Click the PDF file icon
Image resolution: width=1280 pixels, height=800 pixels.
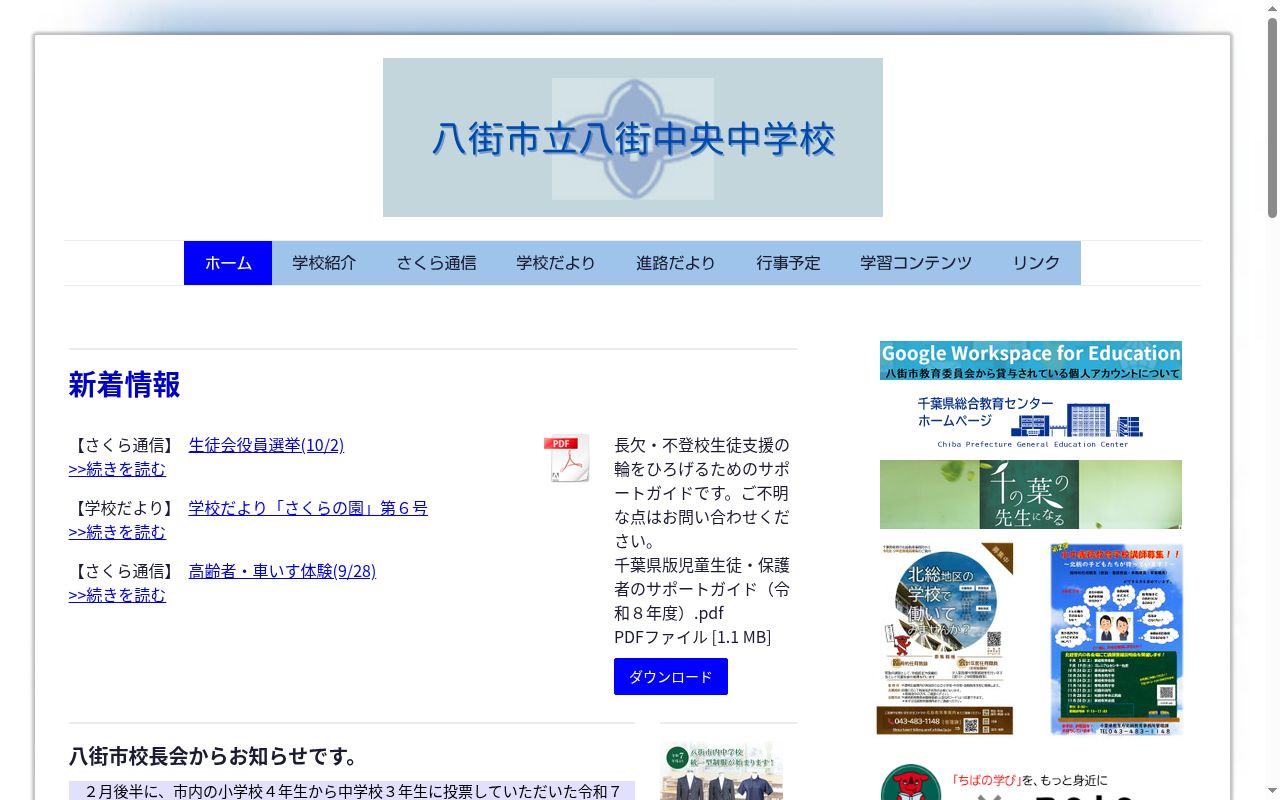point(567,458)
